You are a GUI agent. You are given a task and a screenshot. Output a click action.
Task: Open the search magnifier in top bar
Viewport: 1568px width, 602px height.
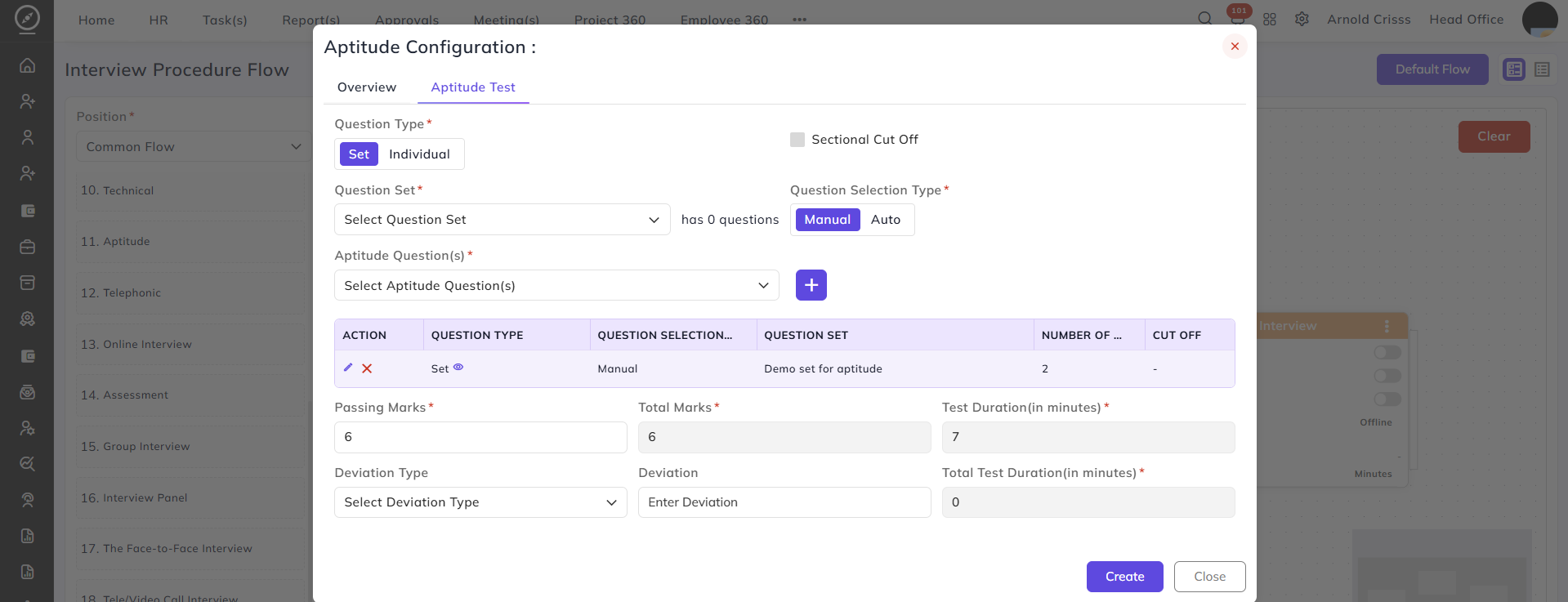[x=1204, y=19]
